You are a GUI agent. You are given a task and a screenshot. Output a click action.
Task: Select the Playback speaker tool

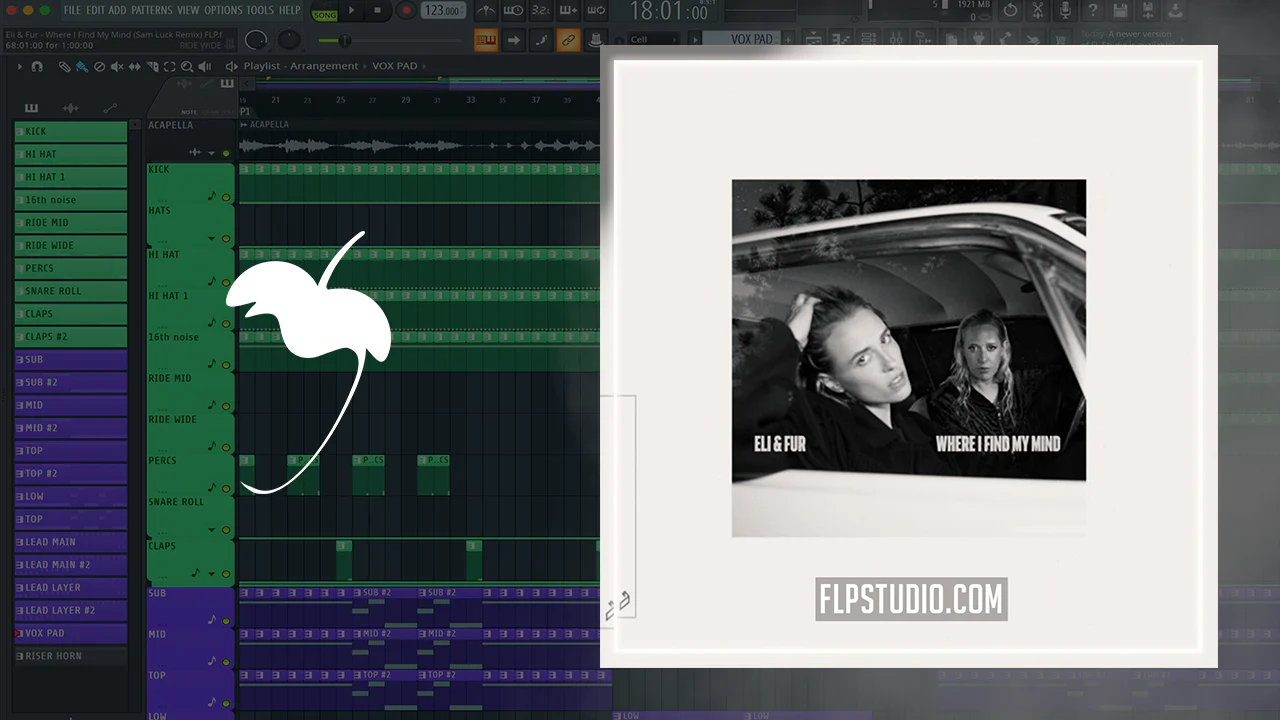tap(205, 66)
